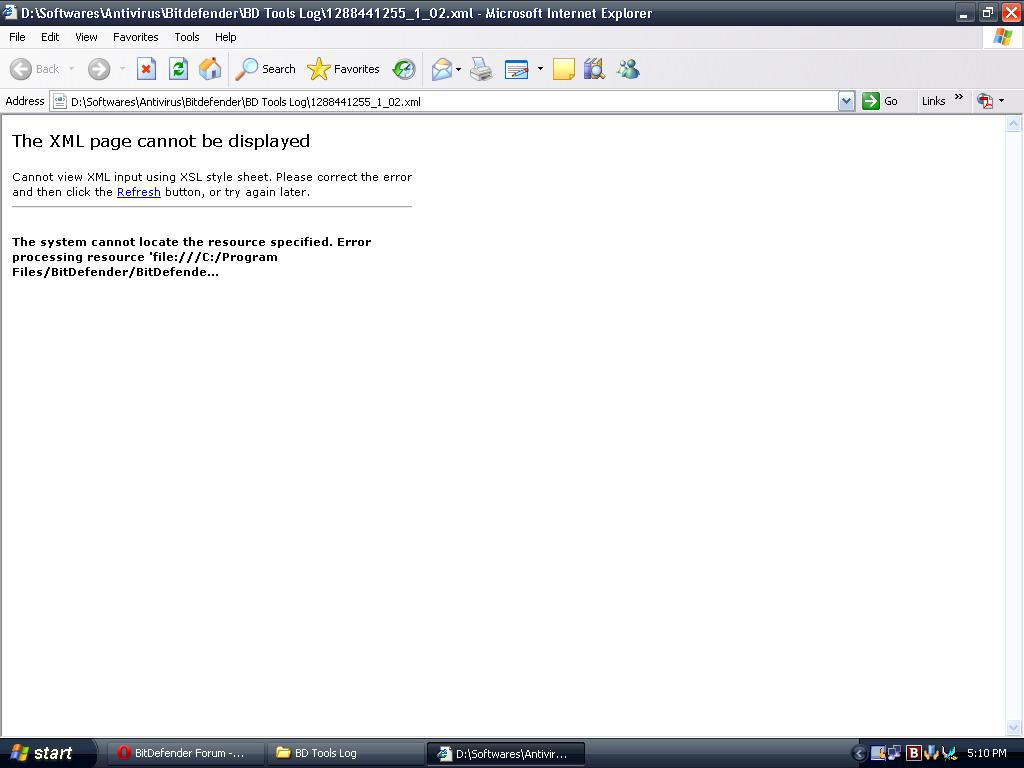Viewport: 1024px width, 768px height.
Task: Click the BitDefender B tray icon
Action: click(x=914, y=753)
